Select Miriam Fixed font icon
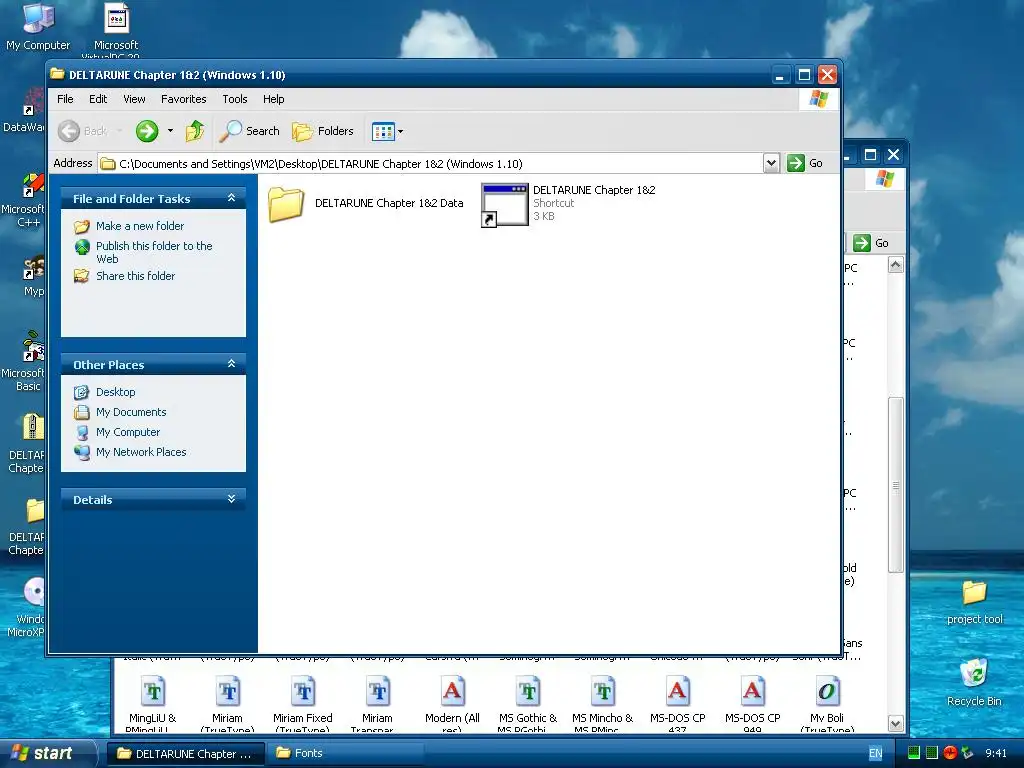The height and width of the screenshot is (768, 1024). coord(302,704)
